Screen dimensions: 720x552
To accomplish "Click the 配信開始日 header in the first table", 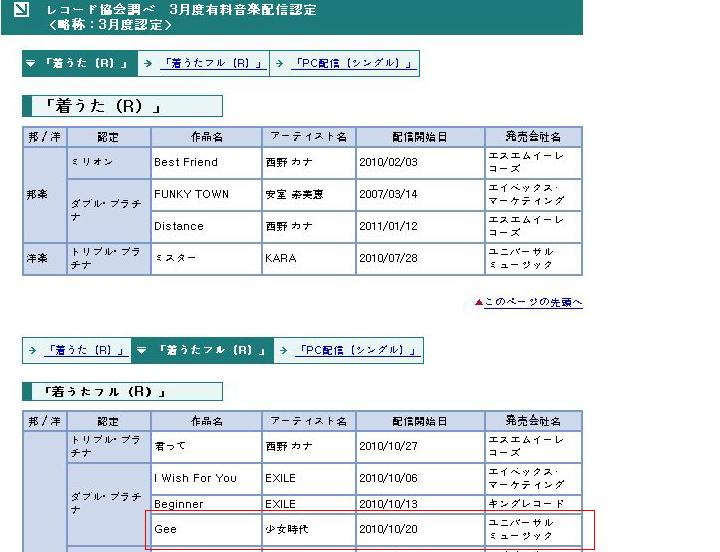I will 420,137.
